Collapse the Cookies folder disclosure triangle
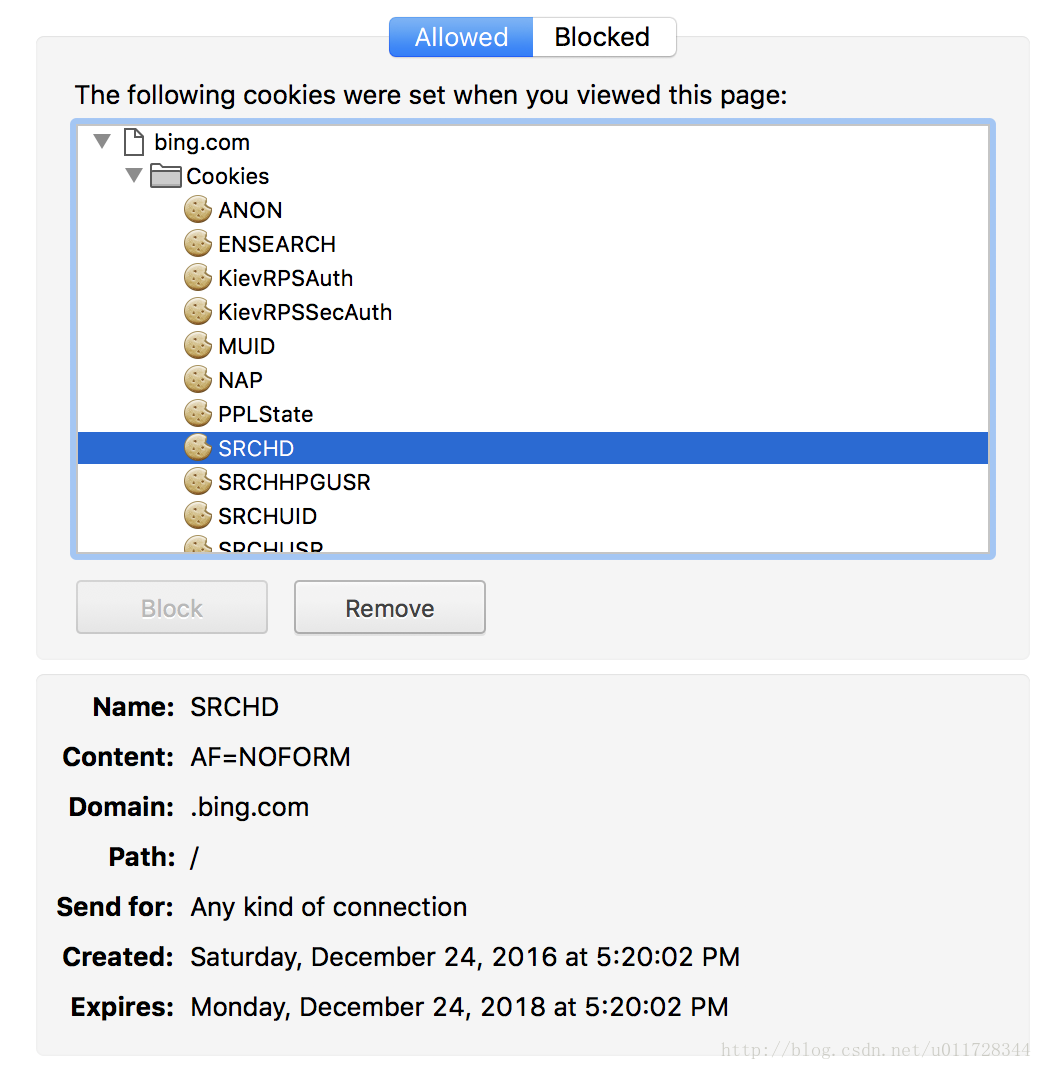The width and height of the screenshot is (1042, 1070). 134,175
